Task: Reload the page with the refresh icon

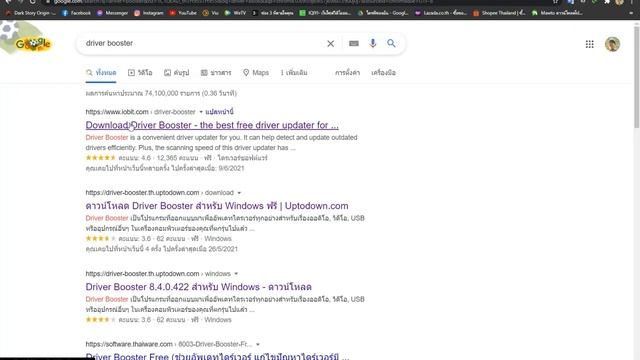Action: pos(33,2)
